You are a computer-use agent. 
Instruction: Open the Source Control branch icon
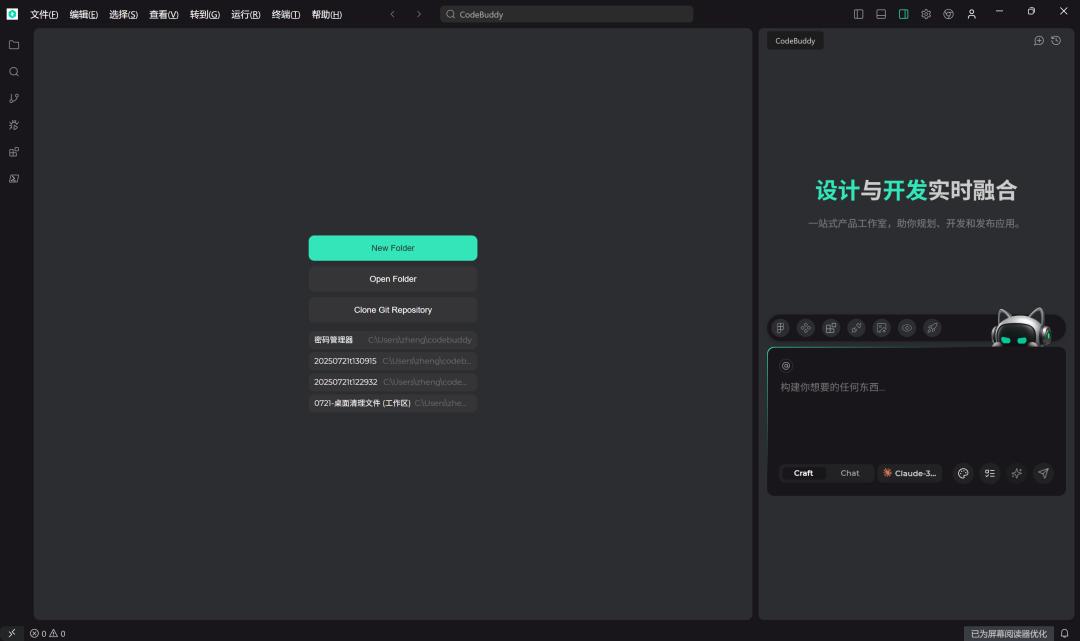coord(14,98)
